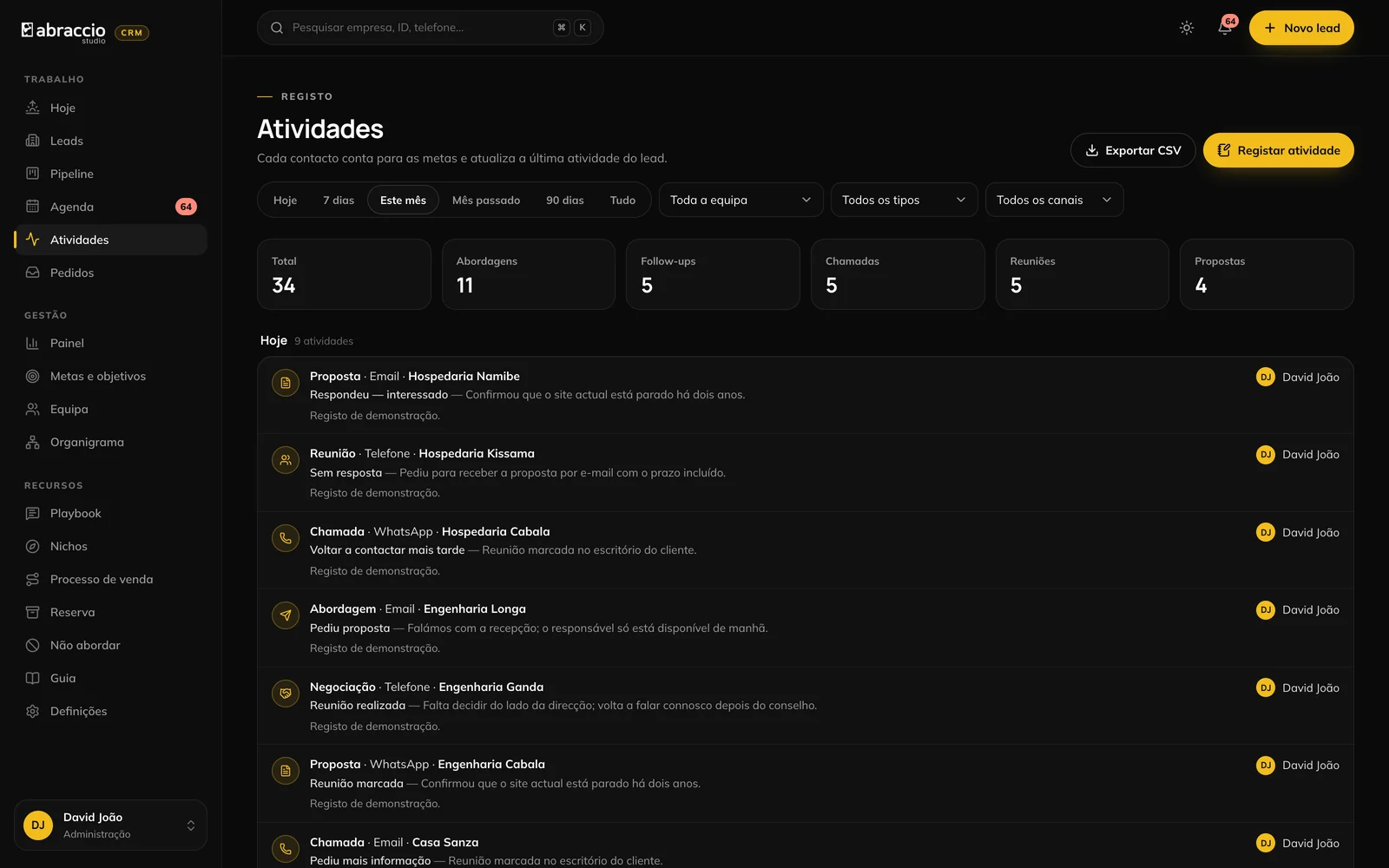Focus the Pesquisar empresa search field
The image size is (1389, 868).
tap(430, 28)
